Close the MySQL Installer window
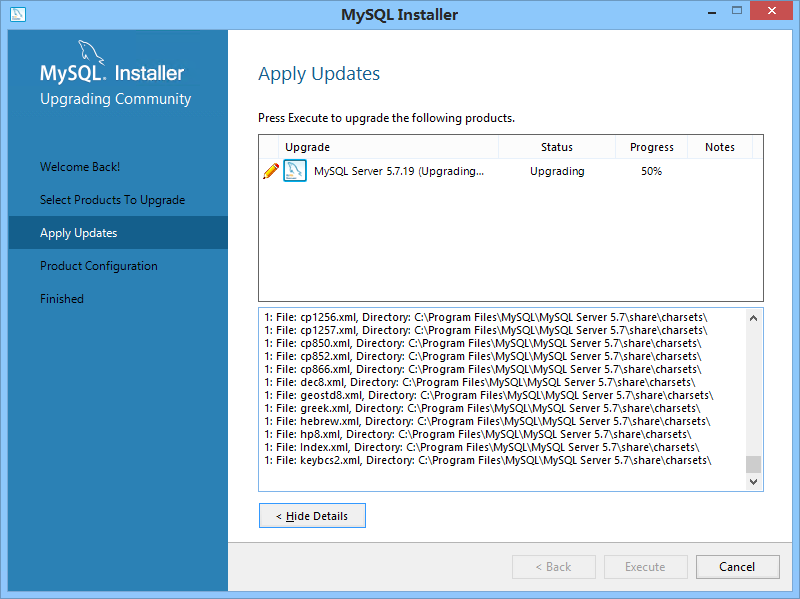Viewport: 800px width, 599px height. [x=771, y=11]
